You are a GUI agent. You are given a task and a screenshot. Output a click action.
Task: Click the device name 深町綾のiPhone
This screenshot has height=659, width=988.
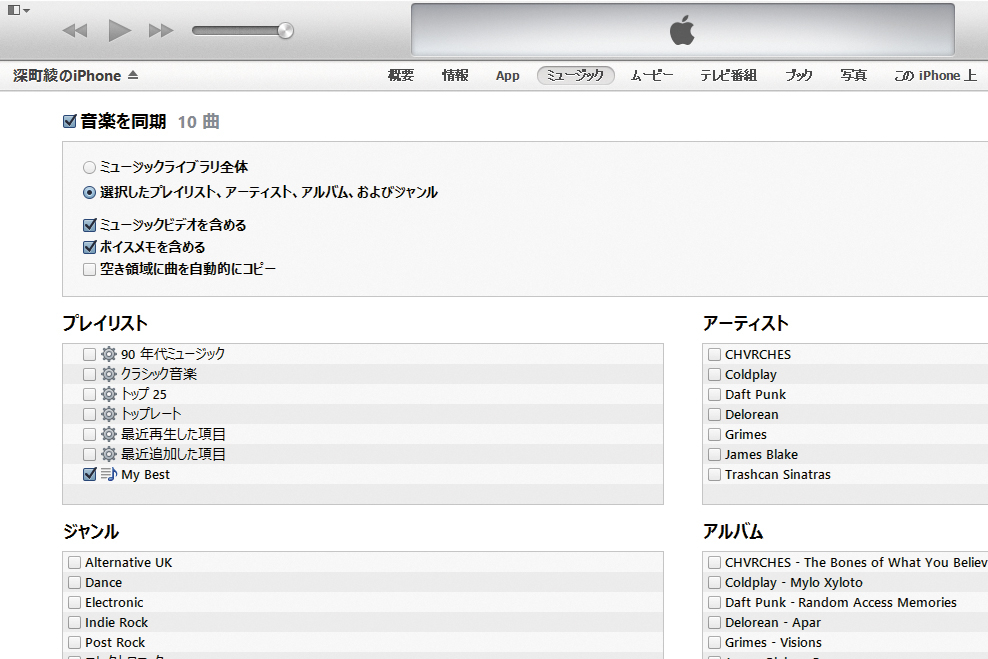pyautogui.click(x=67, y=76)
